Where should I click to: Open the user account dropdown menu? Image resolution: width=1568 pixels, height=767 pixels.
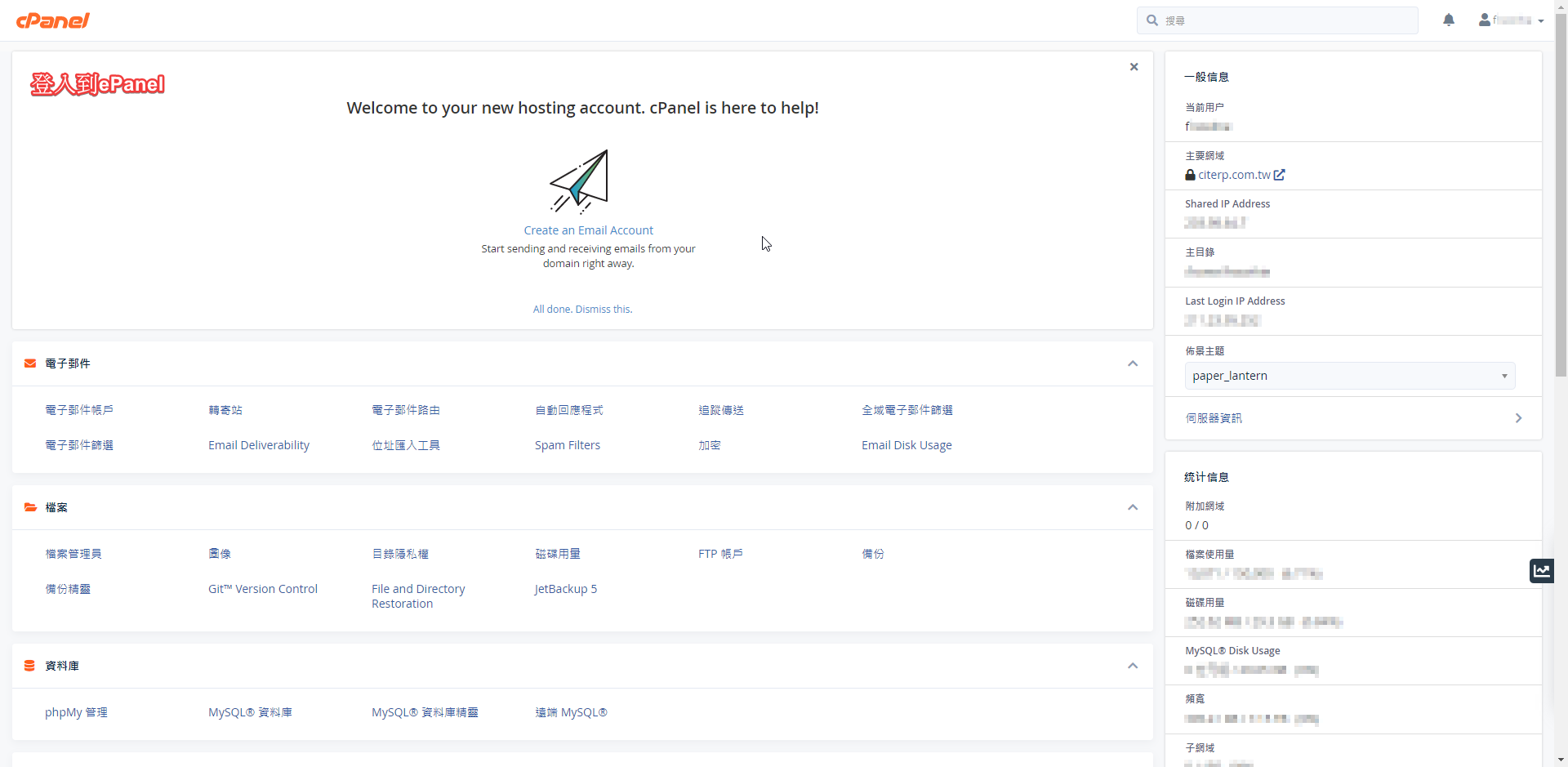(1511, 20)
